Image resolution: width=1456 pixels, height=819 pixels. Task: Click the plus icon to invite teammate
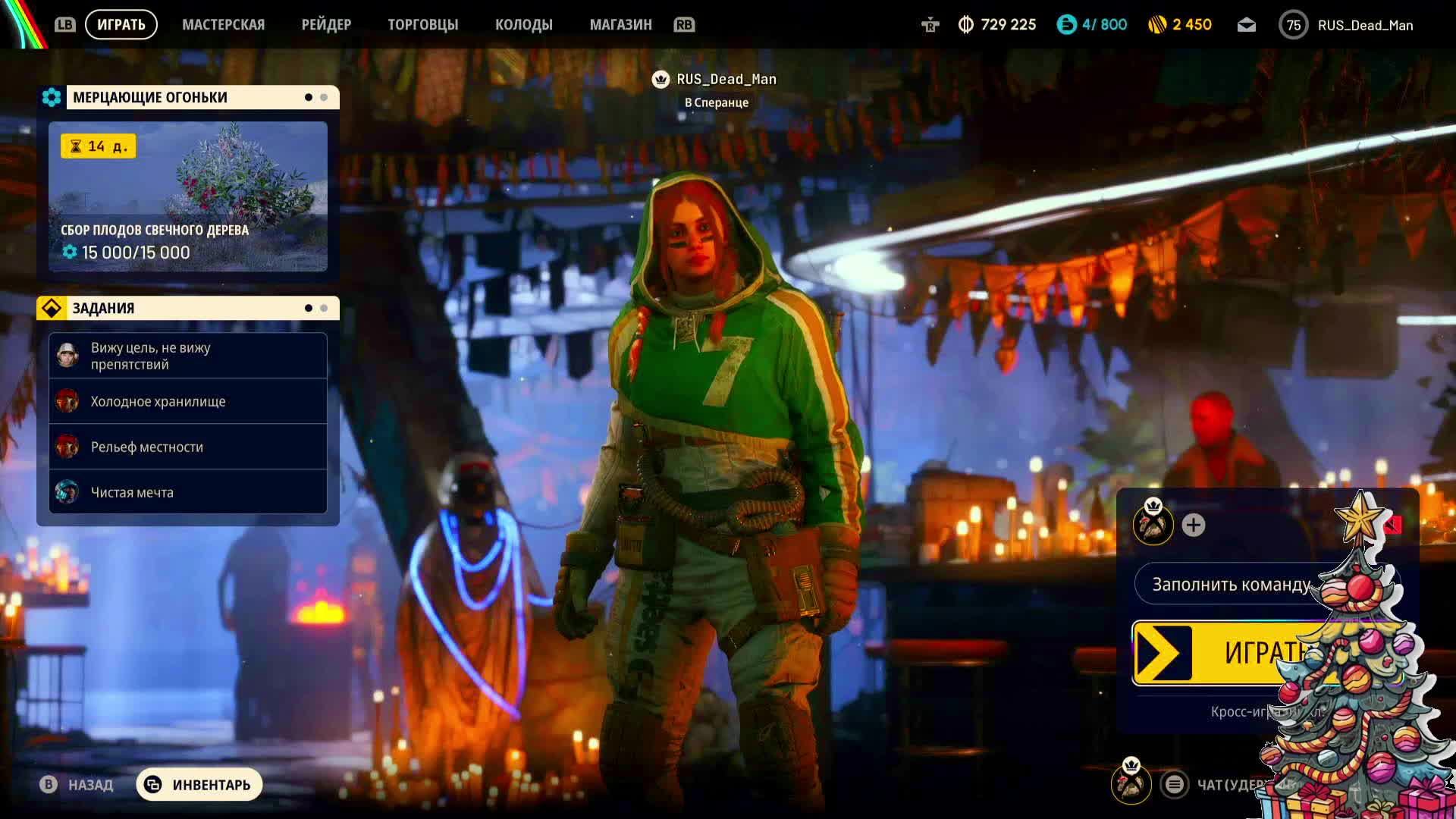click(1193, 525)
